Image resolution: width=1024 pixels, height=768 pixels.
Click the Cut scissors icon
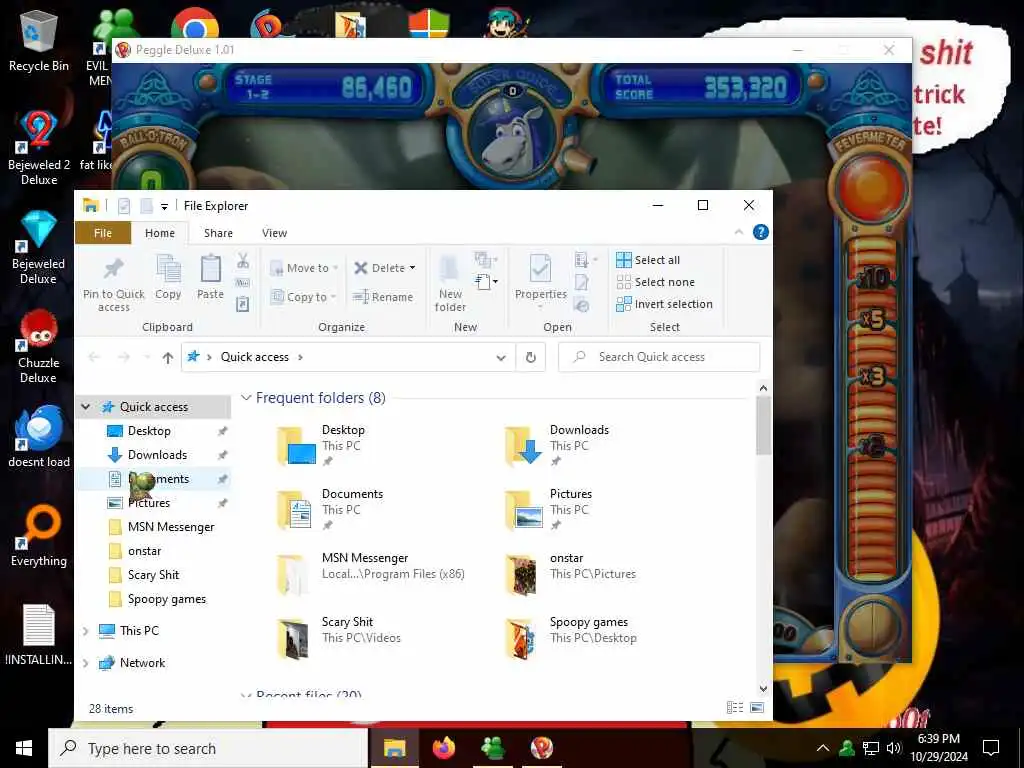[x=243, y=261]
